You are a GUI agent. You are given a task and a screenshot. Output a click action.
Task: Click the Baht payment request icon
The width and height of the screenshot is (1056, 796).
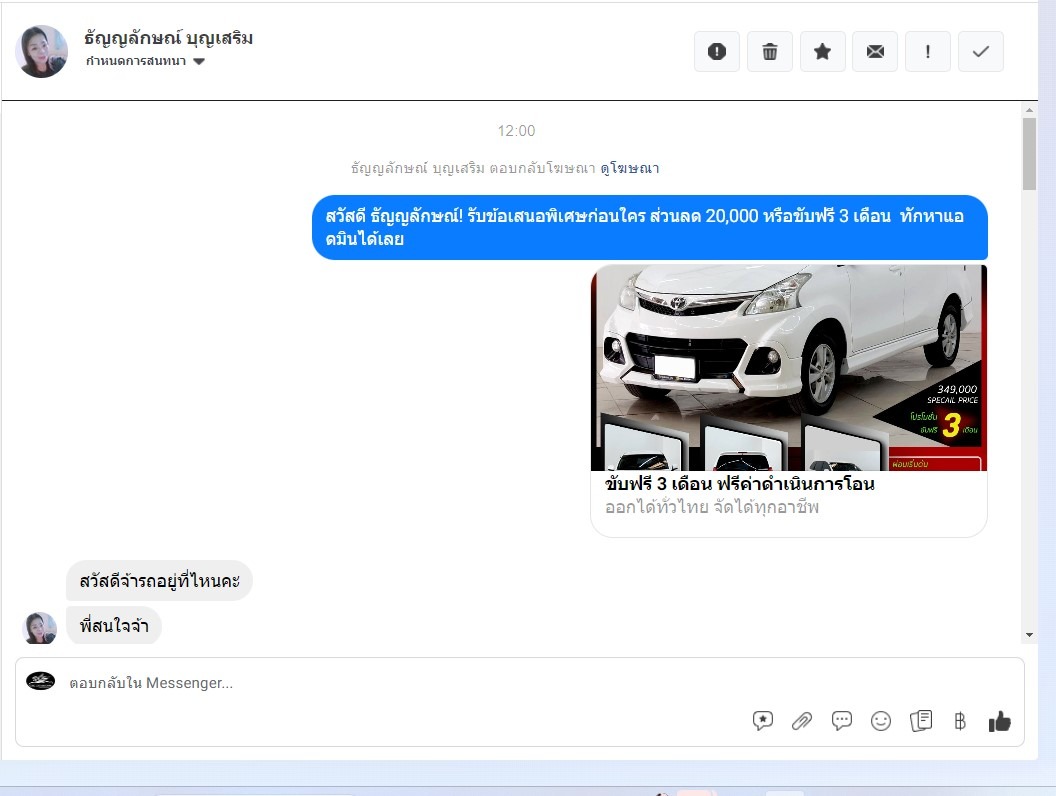(960, 721)
